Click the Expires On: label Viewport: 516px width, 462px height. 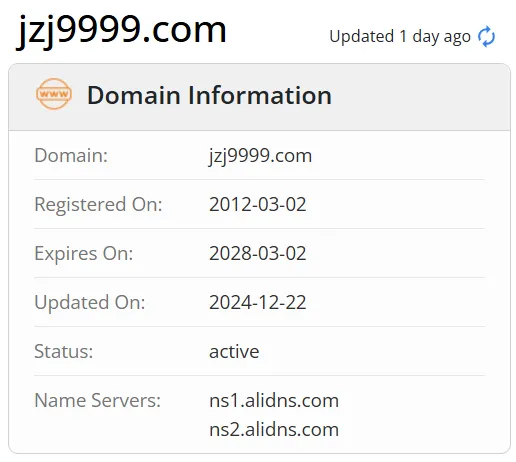tap(84, 254)
